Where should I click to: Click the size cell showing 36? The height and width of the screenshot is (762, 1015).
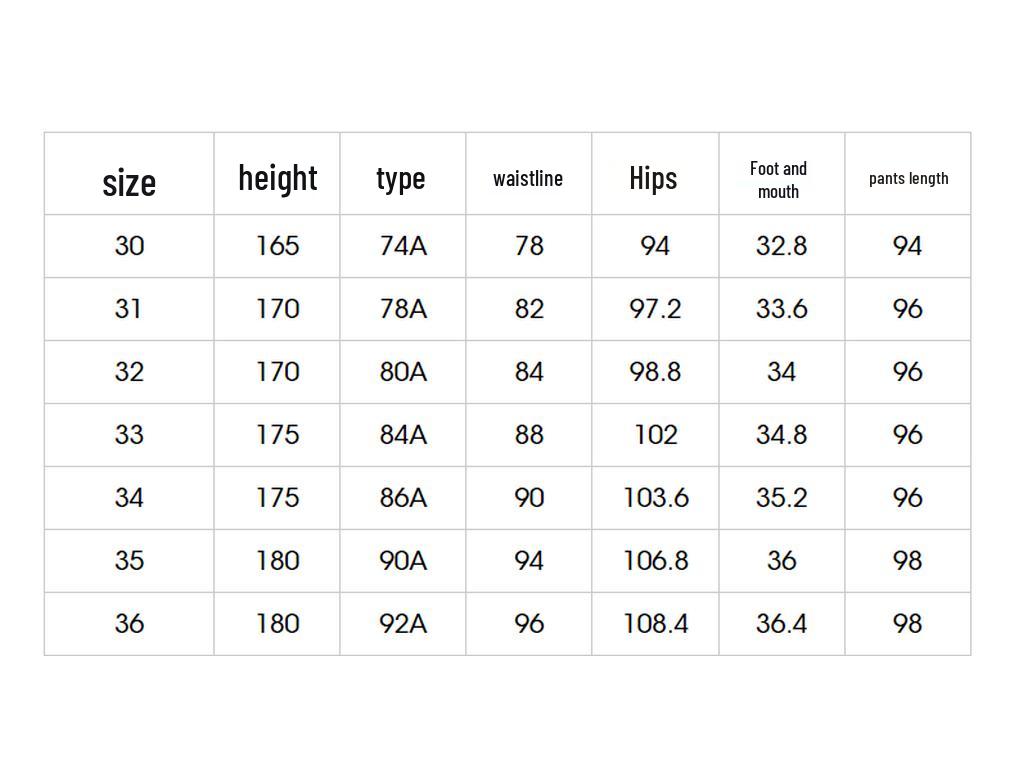tap(129, 624)
